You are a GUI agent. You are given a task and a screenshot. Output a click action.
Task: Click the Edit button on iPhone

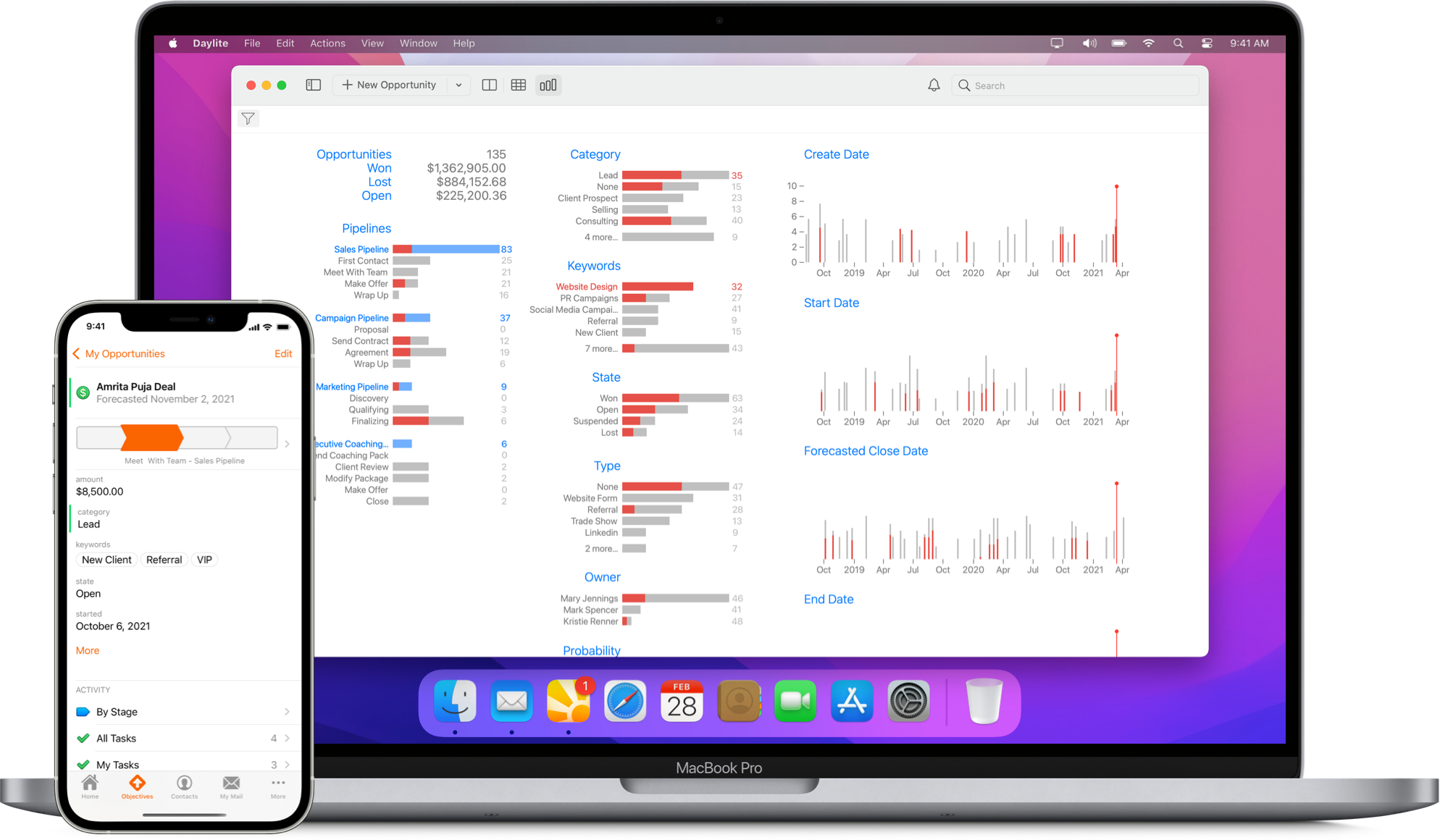pos(284,353)
